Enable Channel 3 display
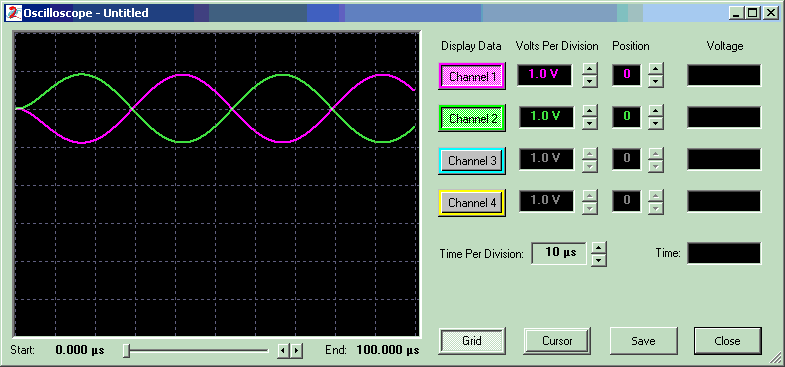The height and width of the screenshot is (367, 785). tap(472, 161)
